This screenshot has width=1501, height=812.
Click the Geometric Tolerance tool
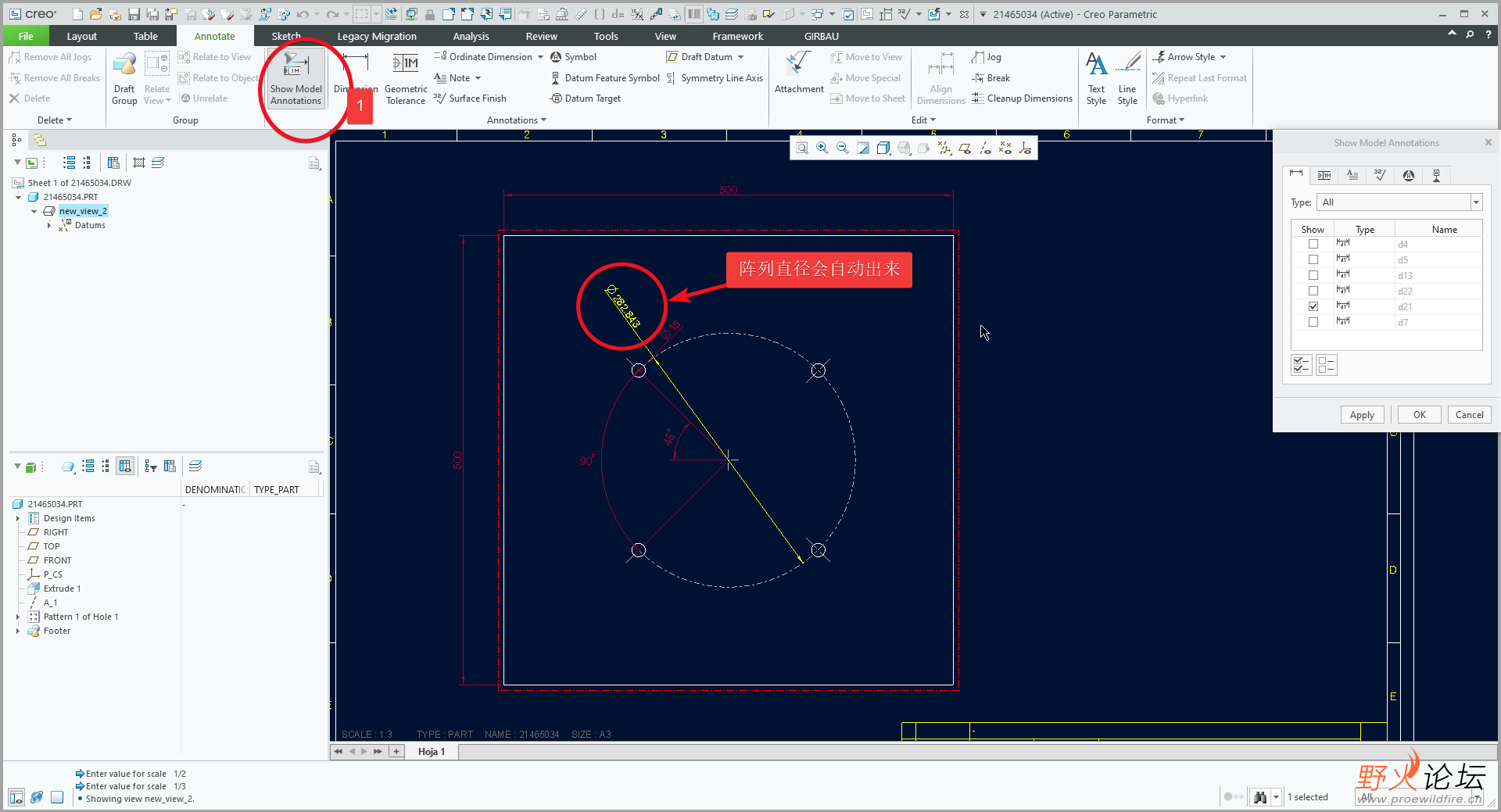[x=406, y=78]
